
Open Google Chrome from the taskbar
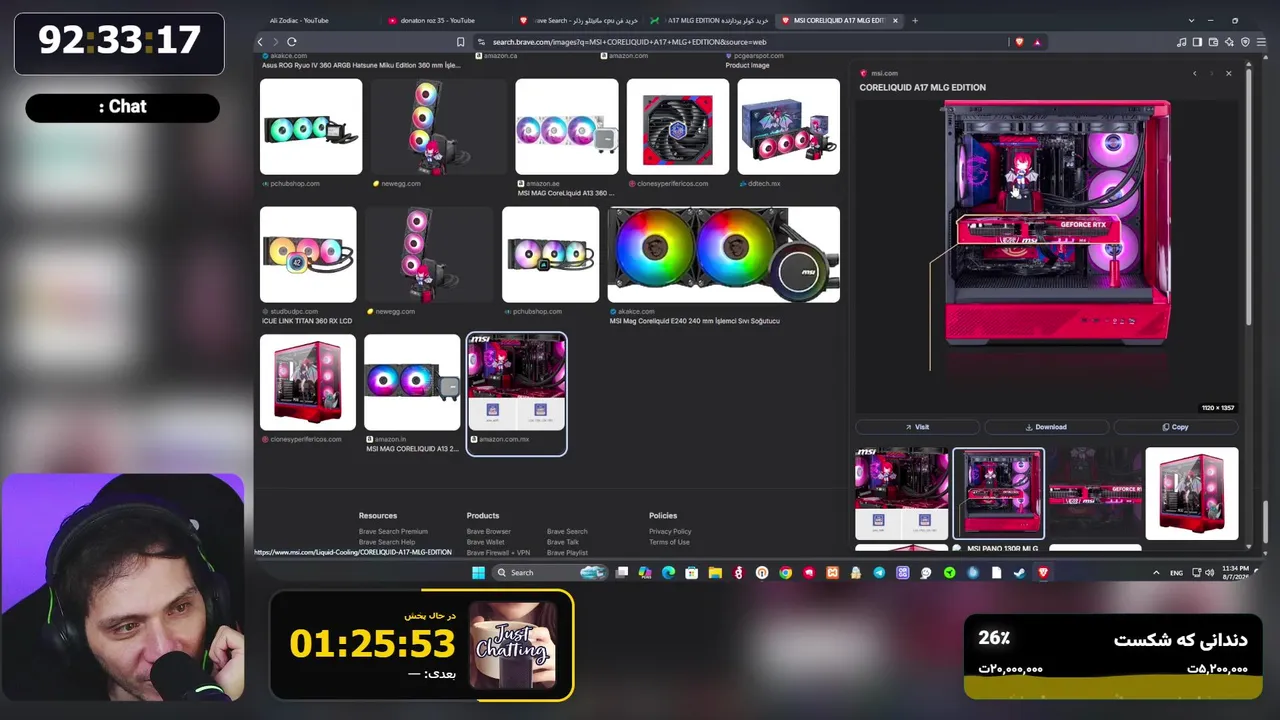785,573
